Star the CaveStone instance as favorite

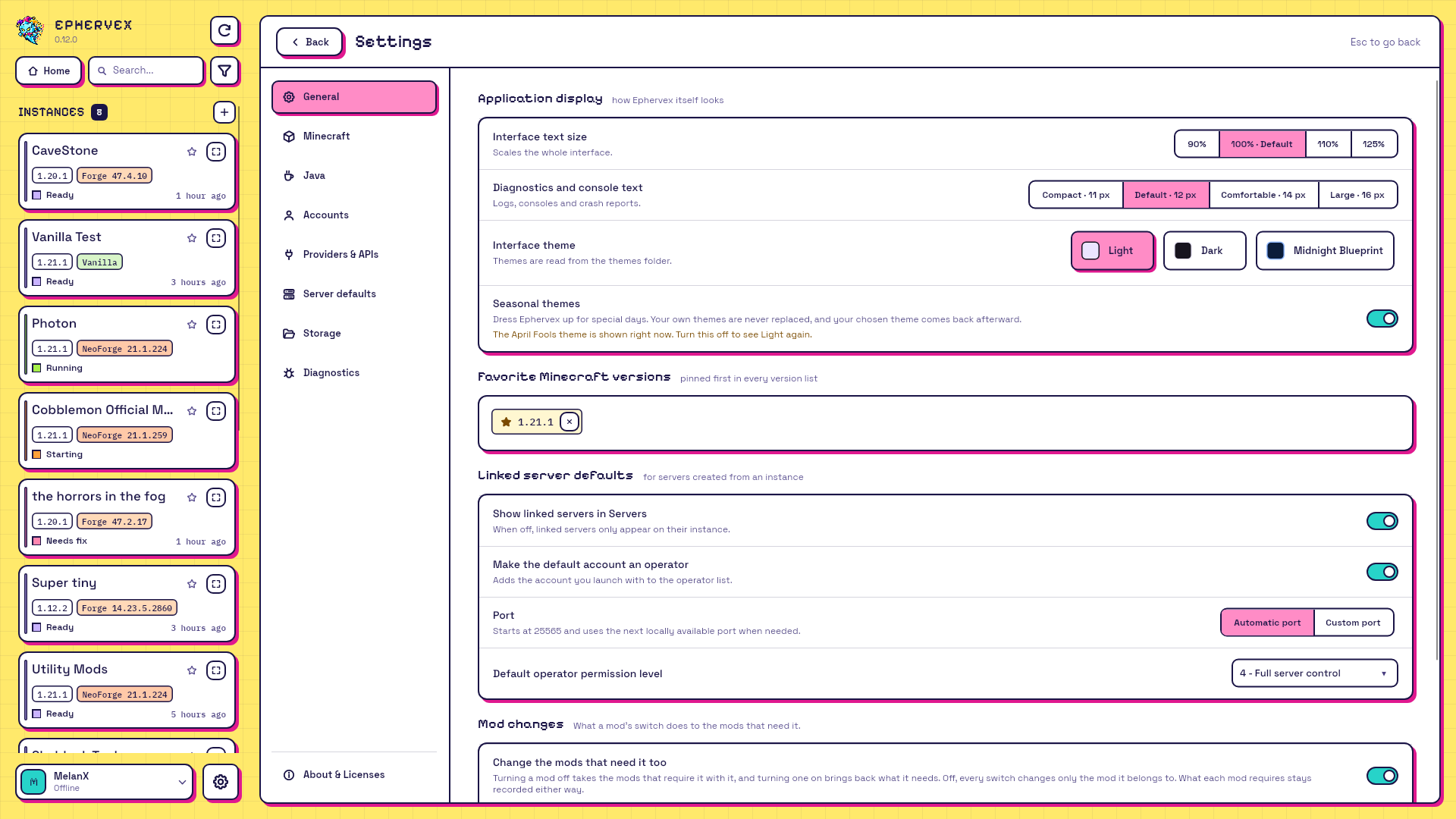(192, 152)
